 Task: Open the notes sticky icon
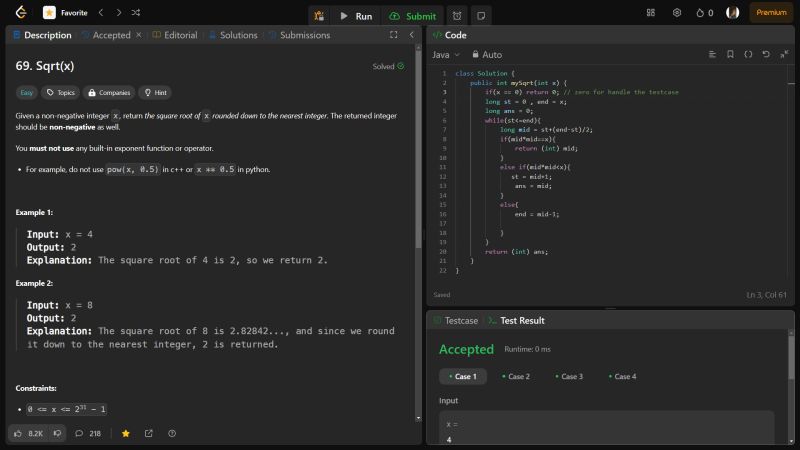(x=482, y=16)
